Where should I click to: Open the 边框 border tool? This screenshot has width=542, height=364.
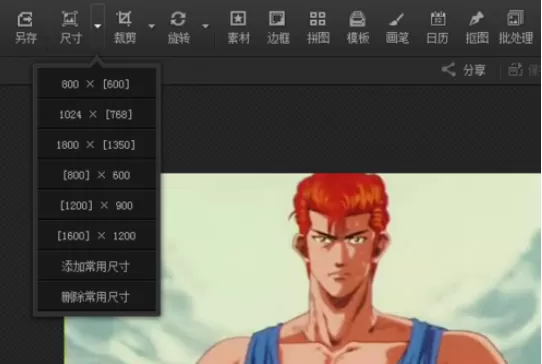[x=278, y=27]
